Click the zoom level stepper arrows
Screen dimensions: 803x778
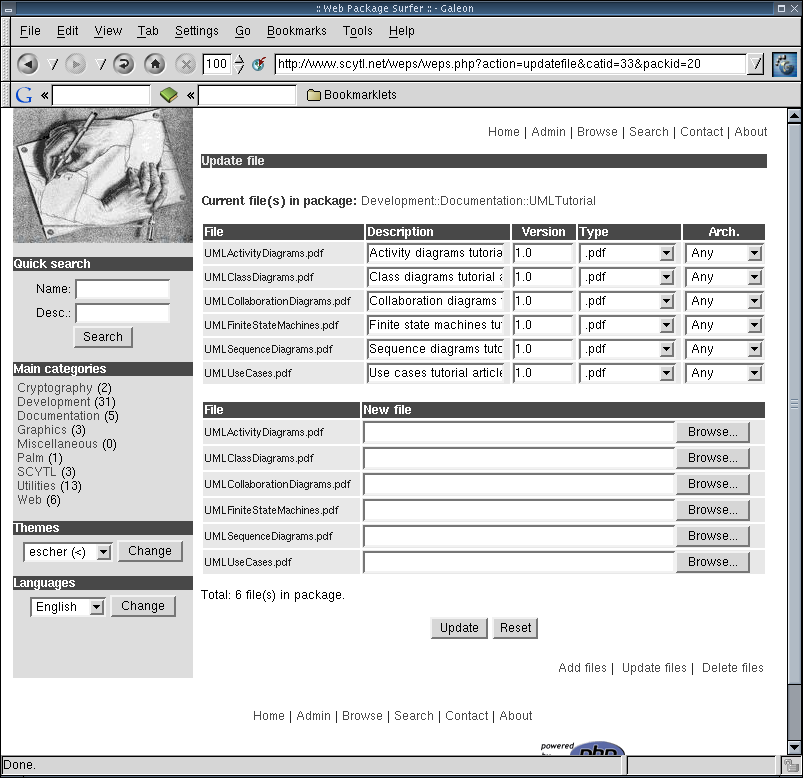[x=239, y=64]
